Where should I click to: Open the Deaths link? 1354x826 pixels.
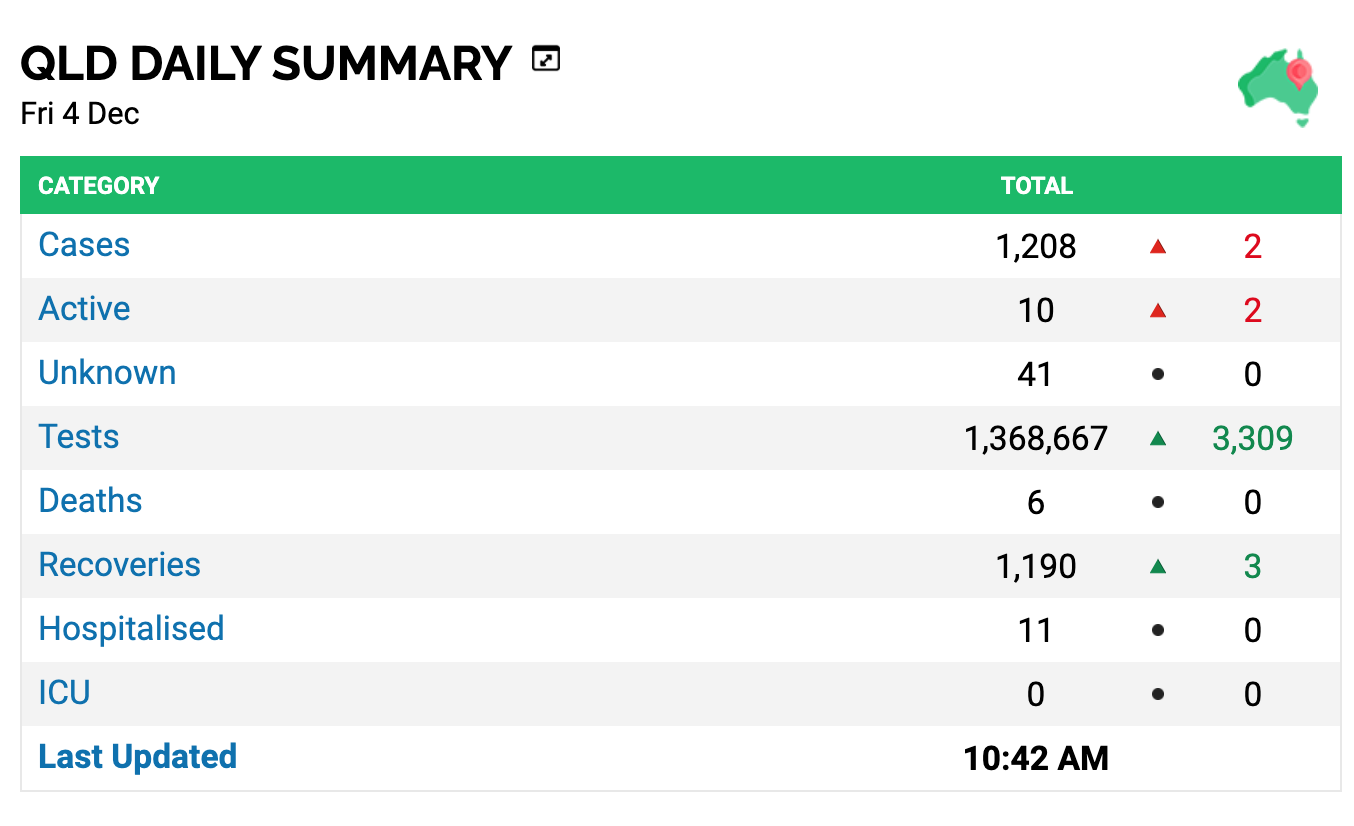tap(90, 501)
